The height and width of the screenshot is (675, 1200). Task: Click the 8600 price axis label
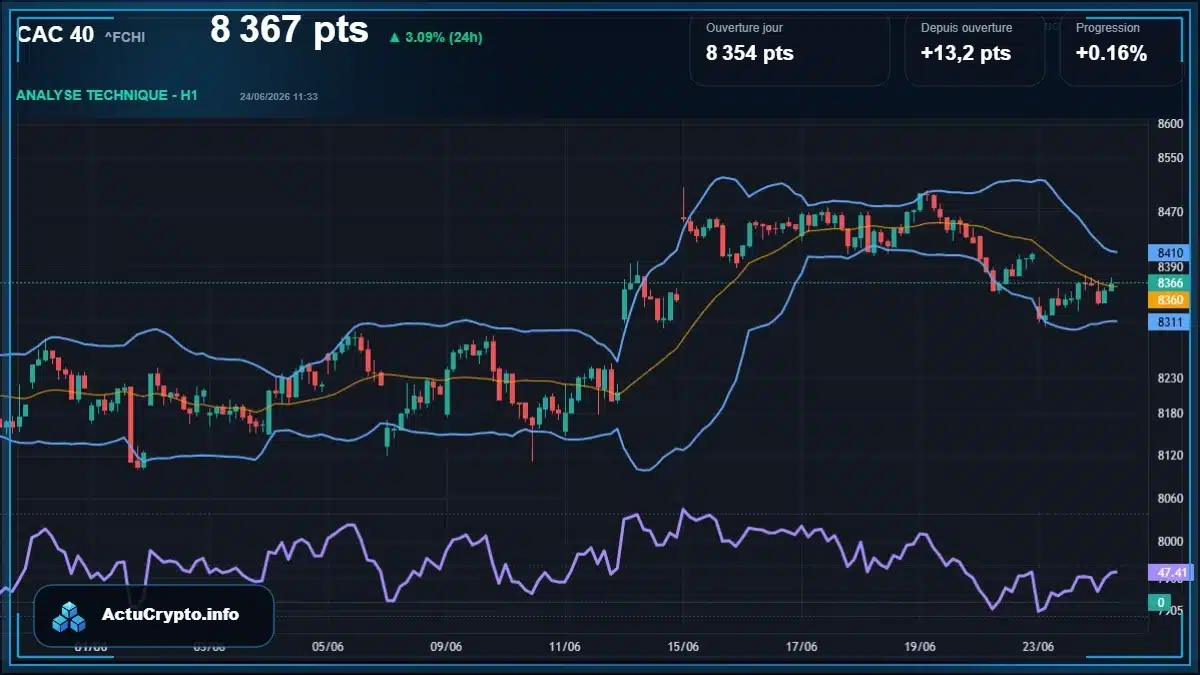pyautogui.click(x=1169, y=124)
